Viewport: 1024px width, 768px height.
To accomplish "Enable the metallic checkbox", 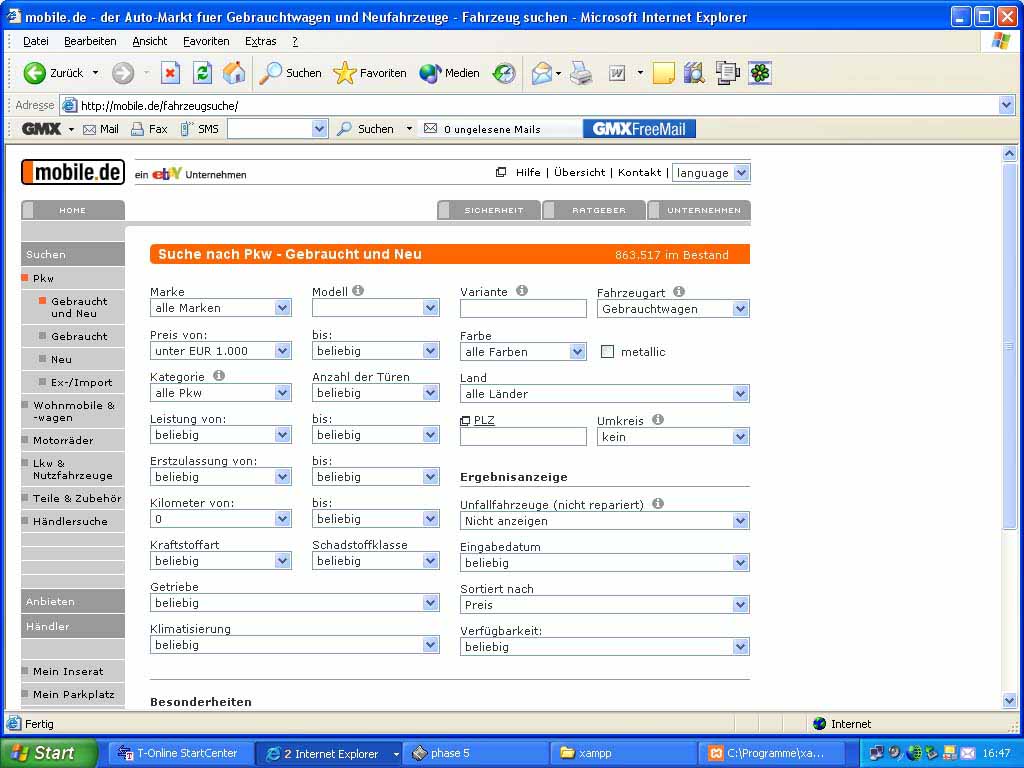I will [607, 352].
